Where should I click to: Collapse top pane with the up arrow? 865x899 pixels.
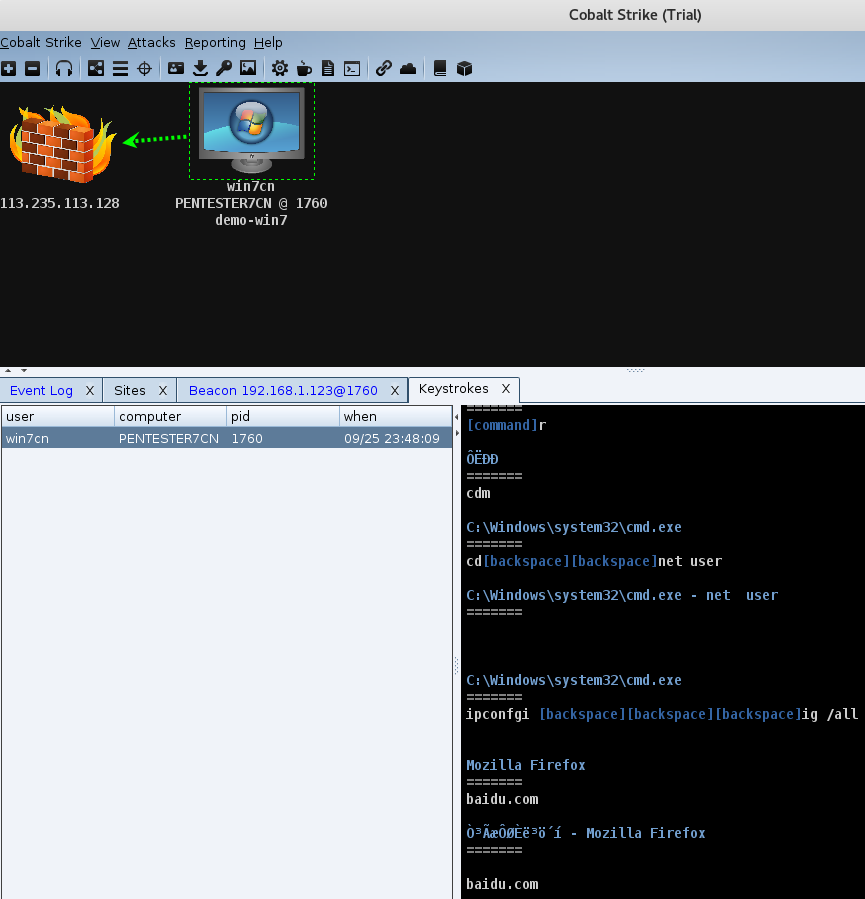[x=8, y=370]
